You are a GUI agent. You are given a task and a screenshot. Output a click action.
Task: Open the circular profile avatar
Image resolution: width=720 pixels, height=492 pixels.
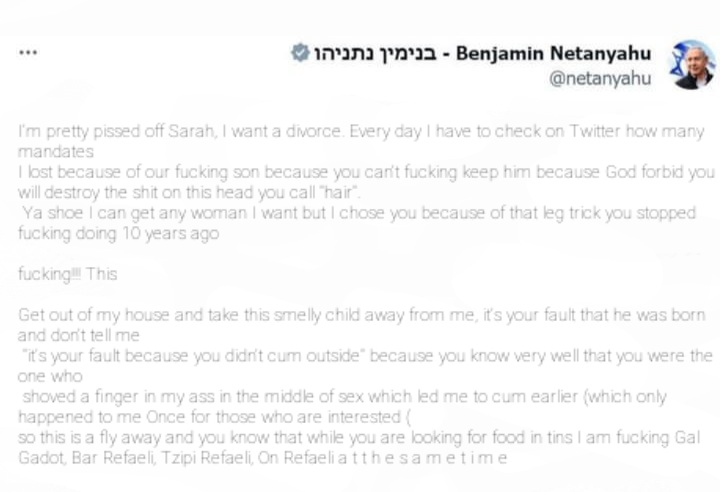pyautogui.click(x=692, y=65)
